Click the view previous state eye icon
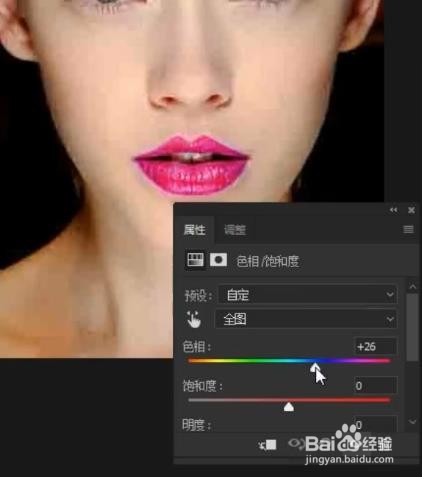Screen dimensions: 422x477 pos(296,444)
